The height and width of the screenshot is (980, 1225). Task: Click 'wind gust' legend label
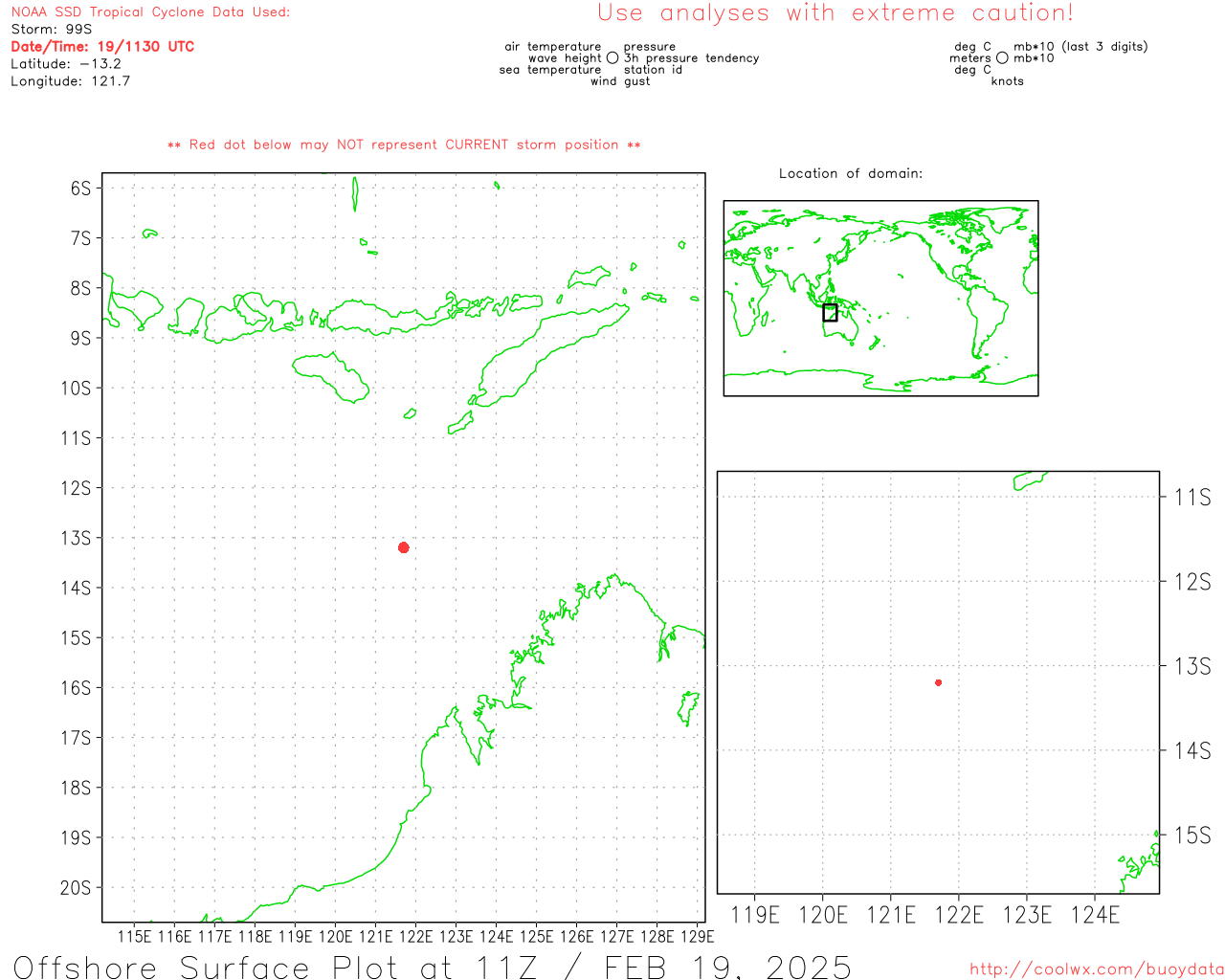click(620, 80)
